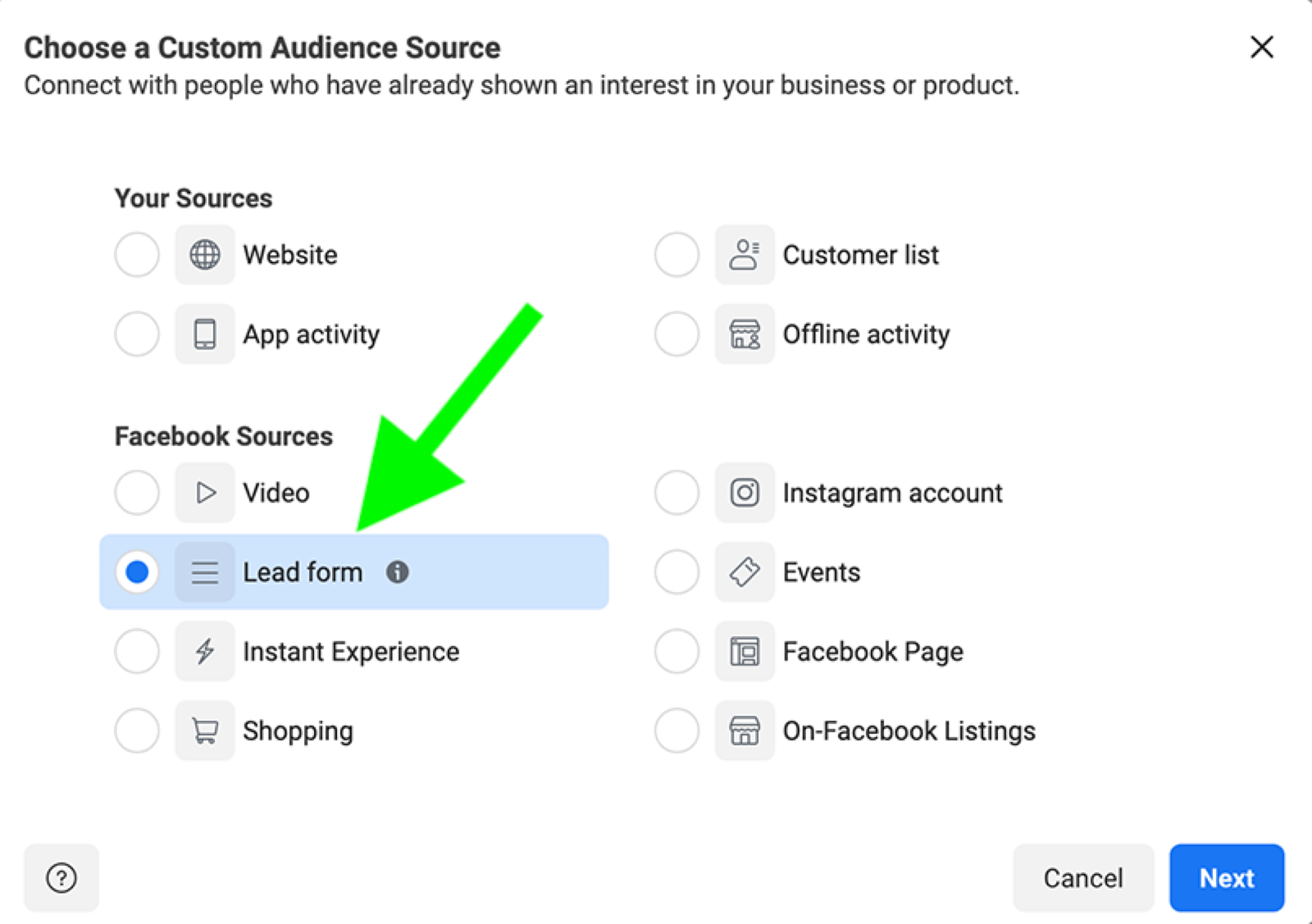The width and height of the screenshot is (1312, 924).
Task: Click the Instagram account camera icon
Action: point(745,493)
